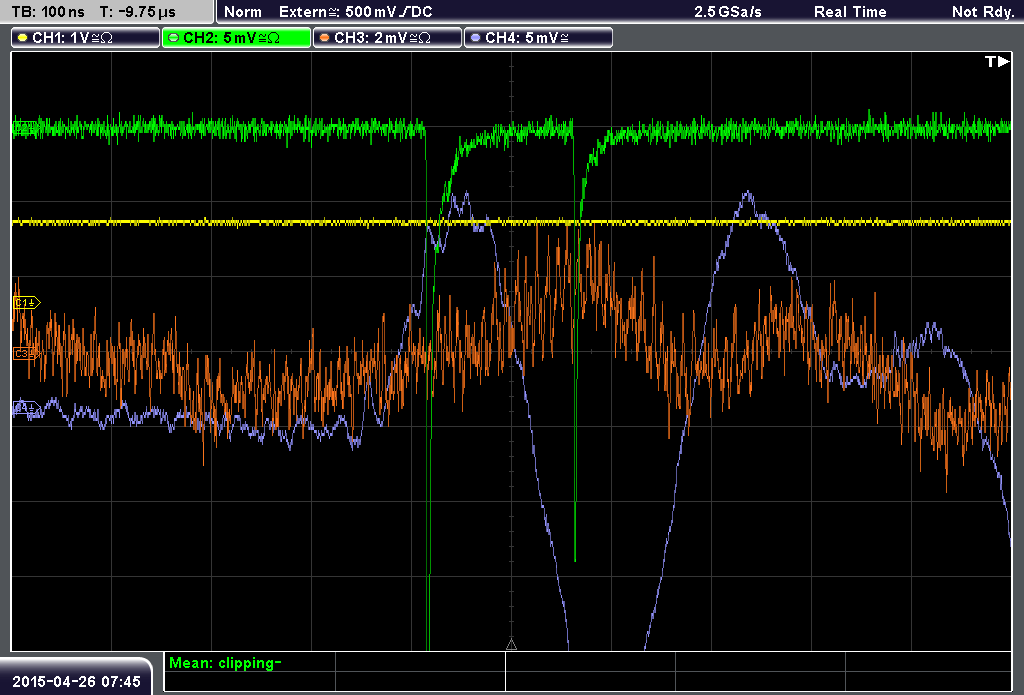Click the T: -9.75 µs trigger offset
This screenshot has width=1024, height=695.
coord(138,12)
